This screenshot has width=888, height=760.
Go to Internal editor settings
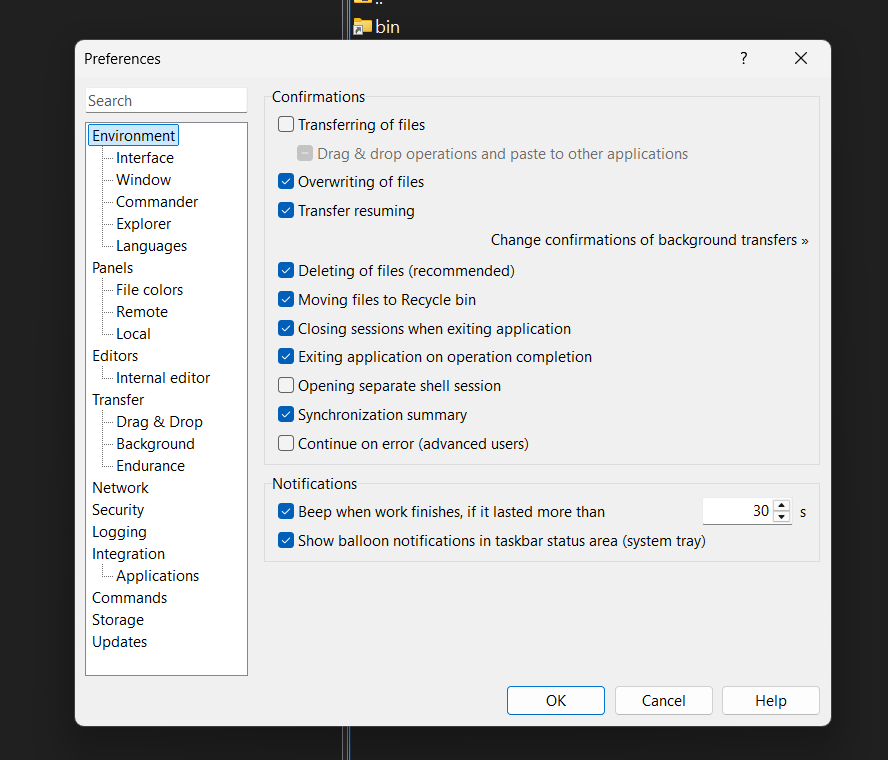tap(163, 378)
